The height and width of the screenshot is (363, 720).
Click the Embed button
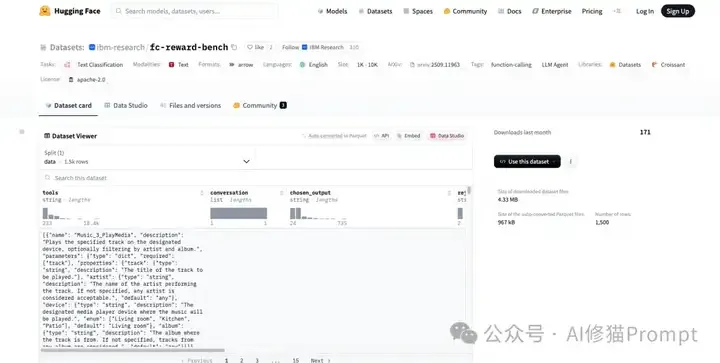click(x=409, y=136)
